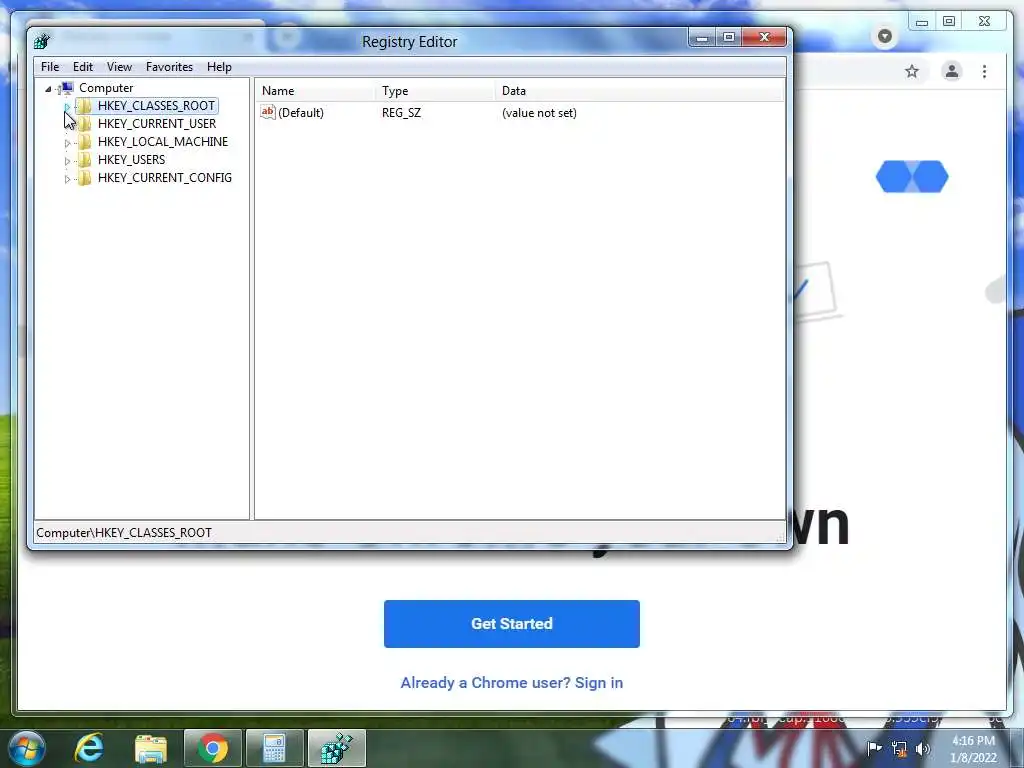Click the Already a Chrome user sign in link
Image resolution: width=1024 pixels, height=768 pixels.
511,682
